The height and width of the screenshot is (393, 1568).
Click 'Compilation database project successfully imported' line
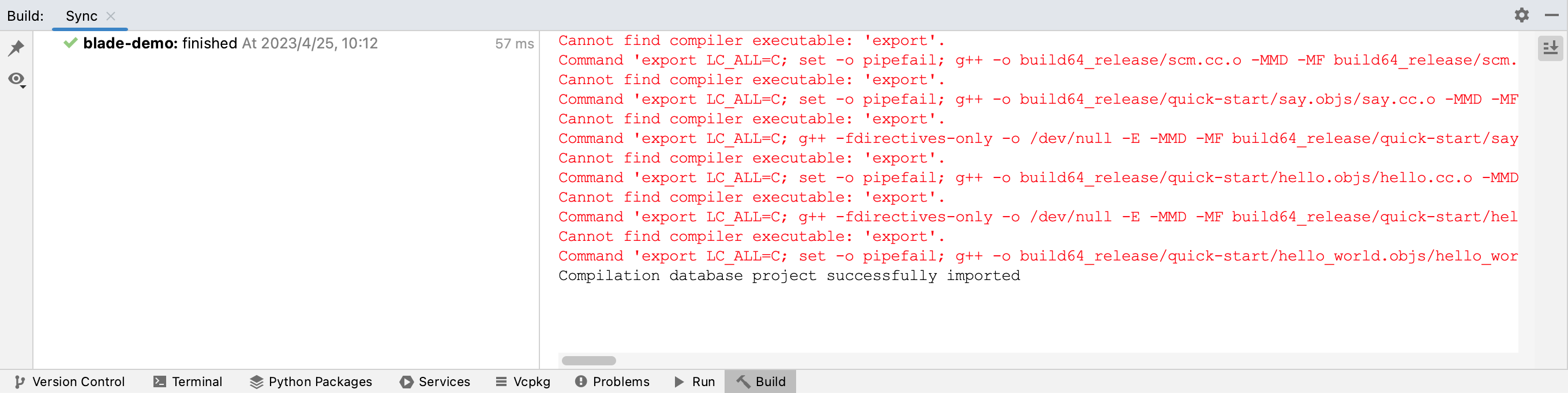point(789,275)
